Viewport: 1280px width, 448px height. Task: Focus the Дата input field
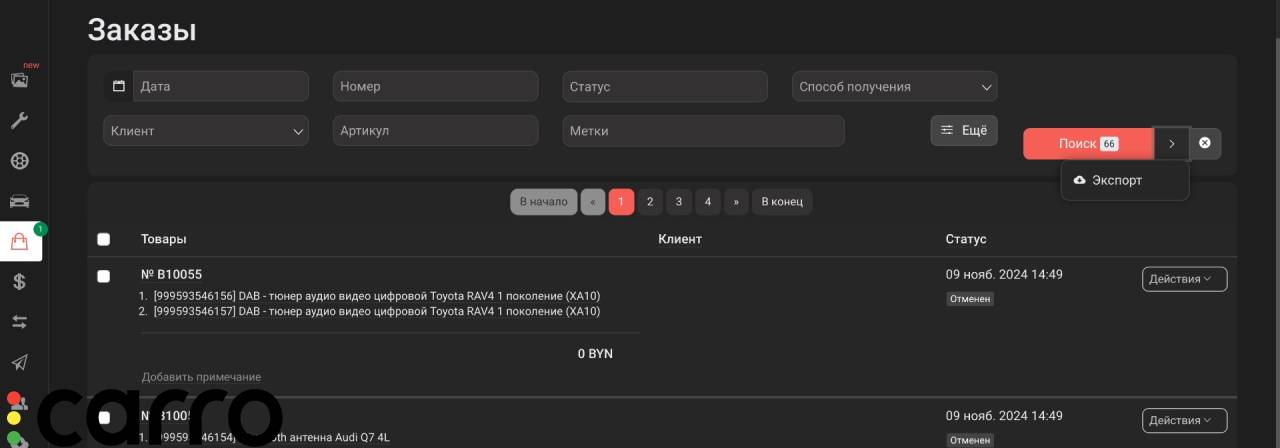point(221,86)
